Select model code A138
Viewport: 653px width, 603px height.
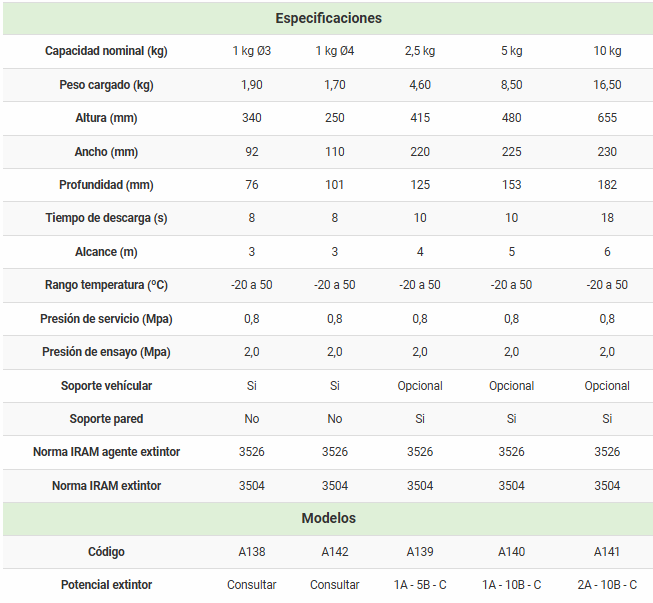coord(251,552)
